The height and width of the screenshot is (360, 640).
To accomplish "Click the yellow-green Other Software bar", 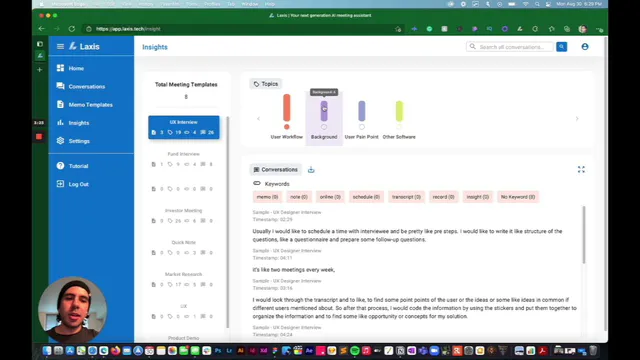I will (x=399, y=111).
